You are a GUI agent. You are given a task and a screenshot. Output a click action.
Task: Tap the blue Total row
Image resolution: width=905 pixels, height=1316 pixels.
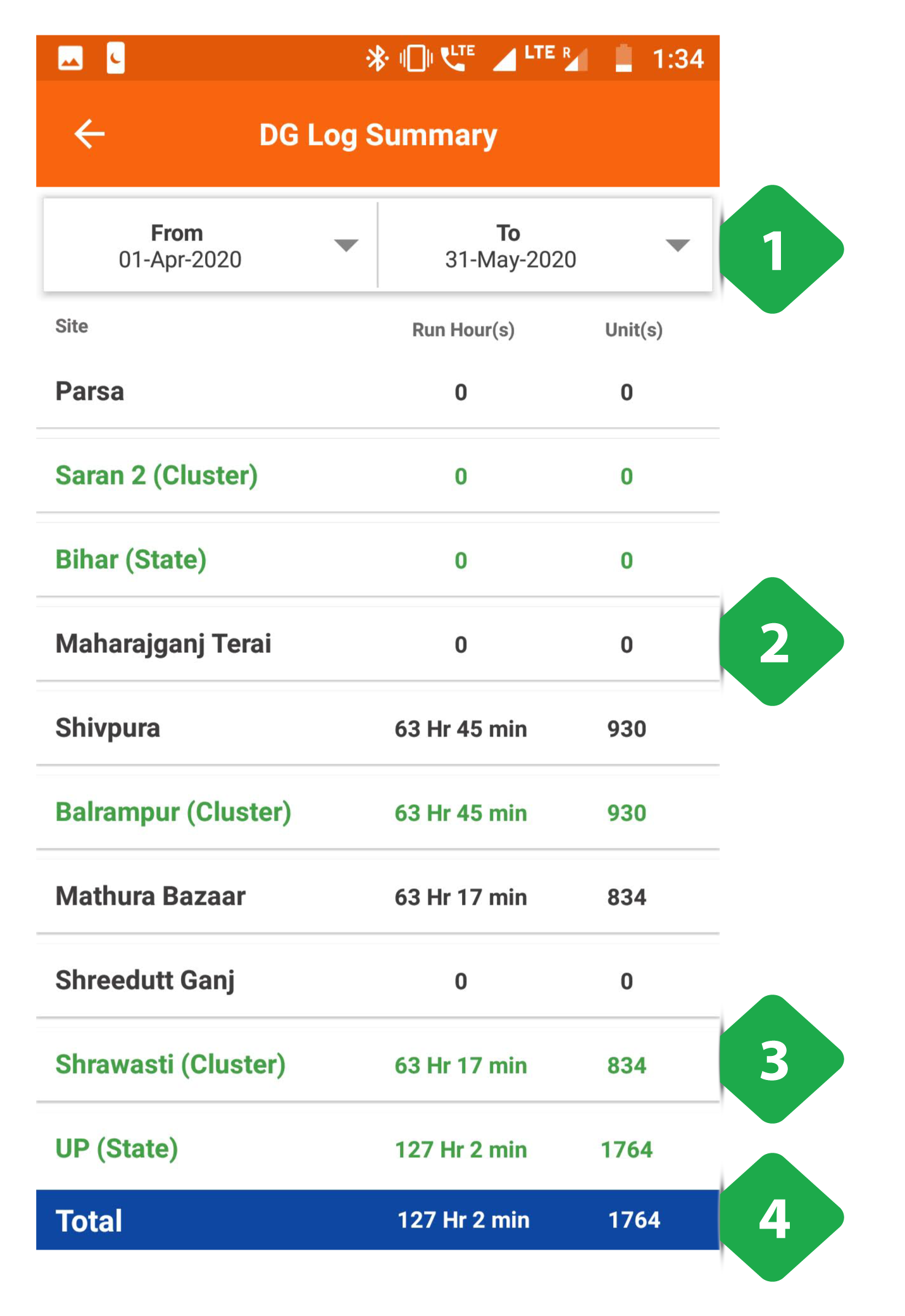378,1220
